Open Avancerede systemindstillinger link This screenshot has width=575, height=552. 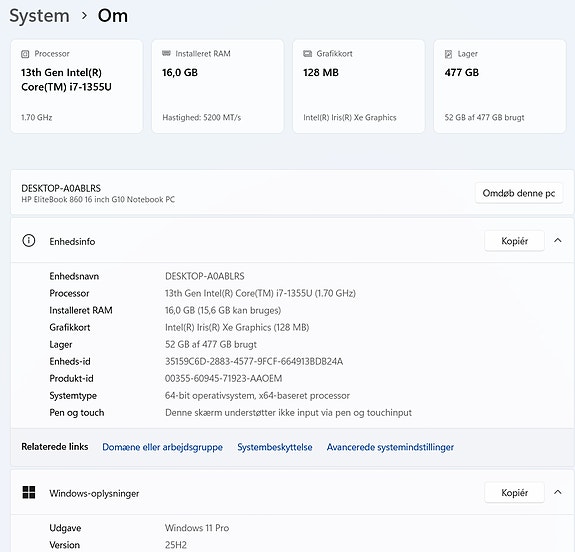point(390,447)
